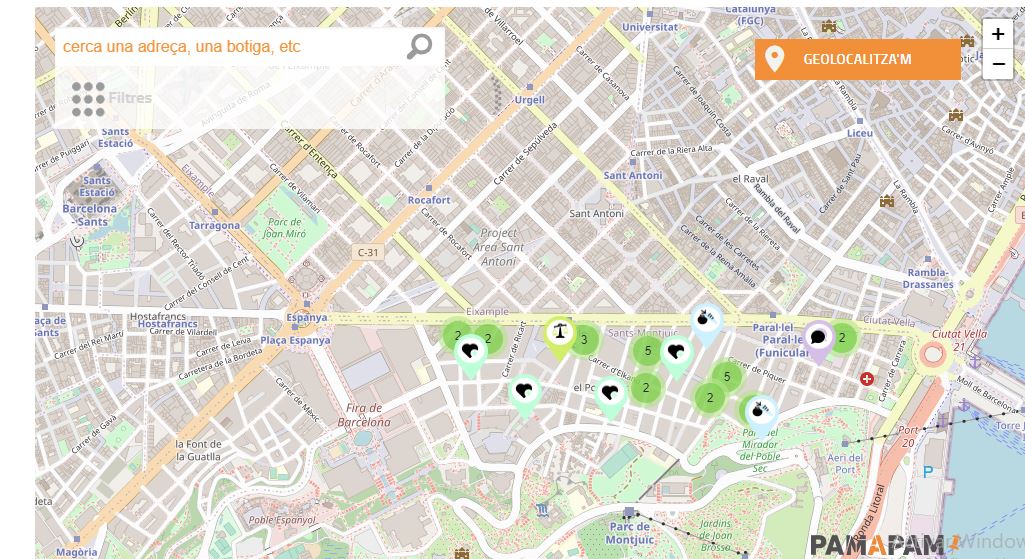Click the 'Fira de Barcelona' label
The height and width of the screenshot is (559, 1025).
(364, 415)
